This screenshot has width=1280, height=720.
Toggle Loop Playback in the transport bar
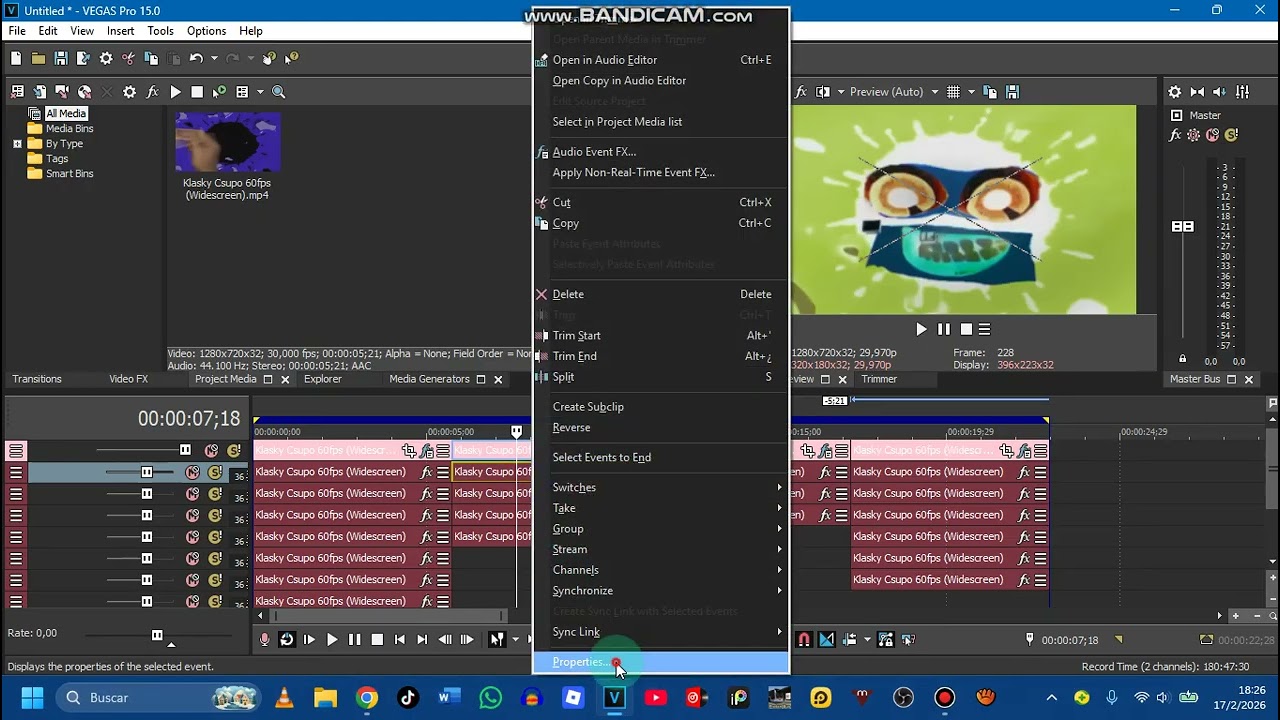[287, 640]
